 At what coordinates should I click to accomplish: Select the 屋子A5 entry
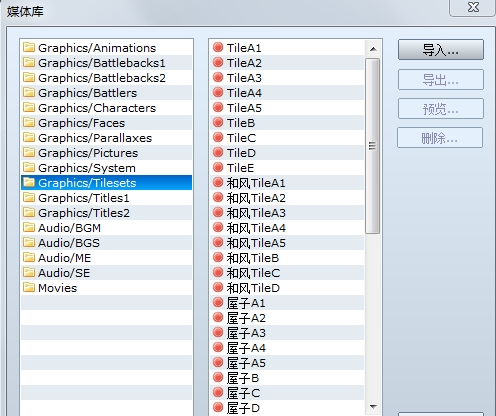click(x=287, y=363)
